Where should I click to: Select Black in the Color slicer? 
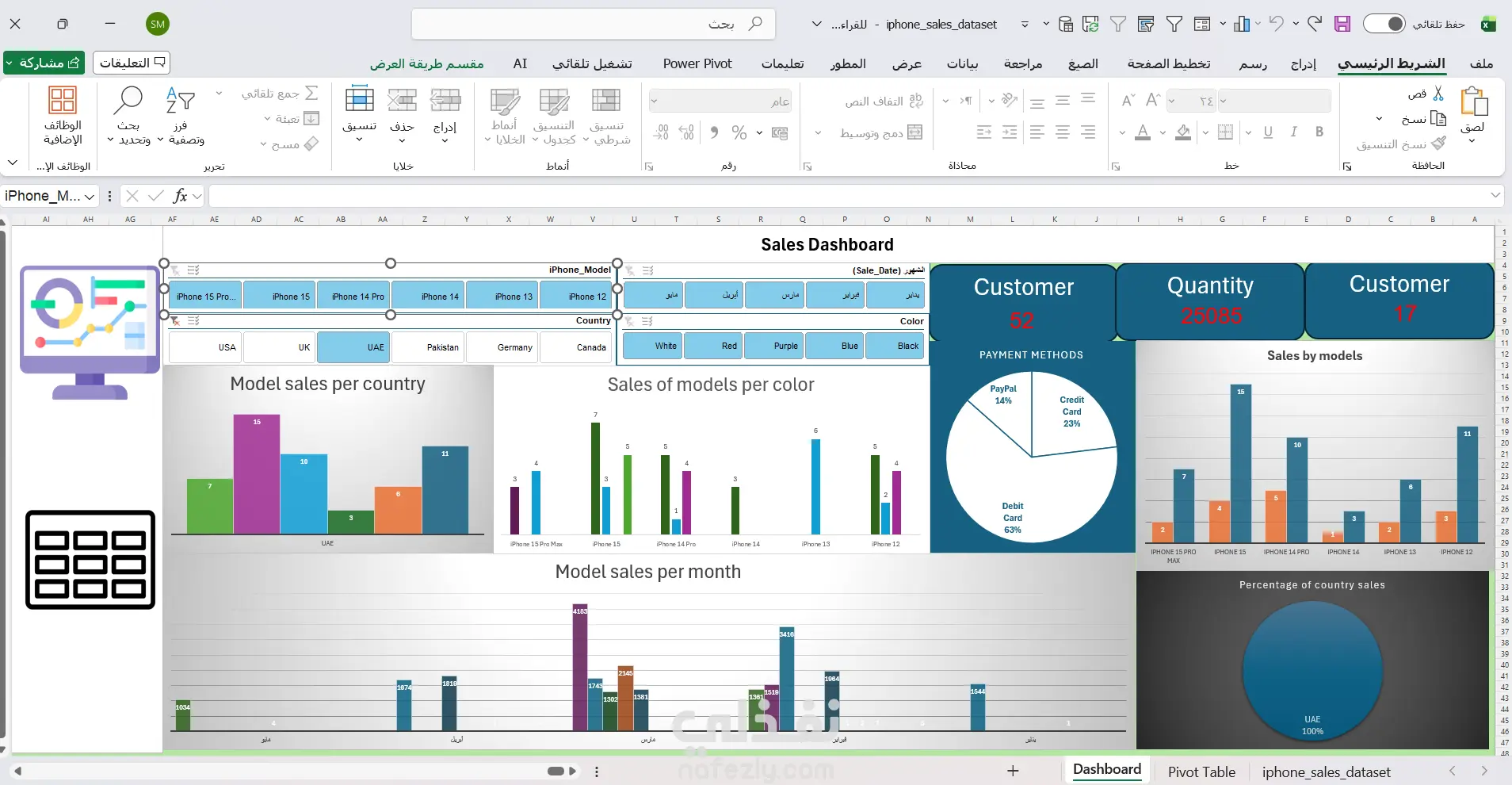[x=895, y=346]
